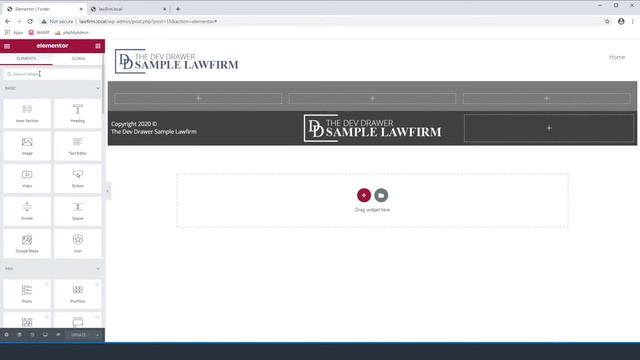Select the Posts widget

click(27, 294)
